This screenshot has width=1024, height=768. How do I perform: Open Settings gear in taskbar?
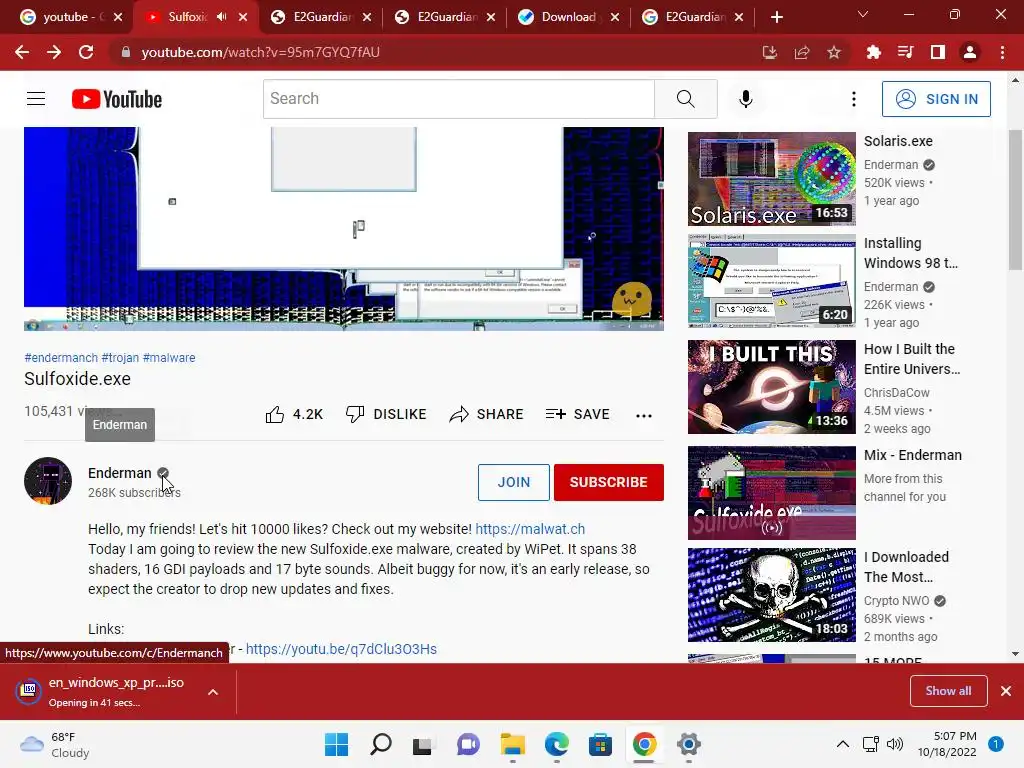[688, 744]
